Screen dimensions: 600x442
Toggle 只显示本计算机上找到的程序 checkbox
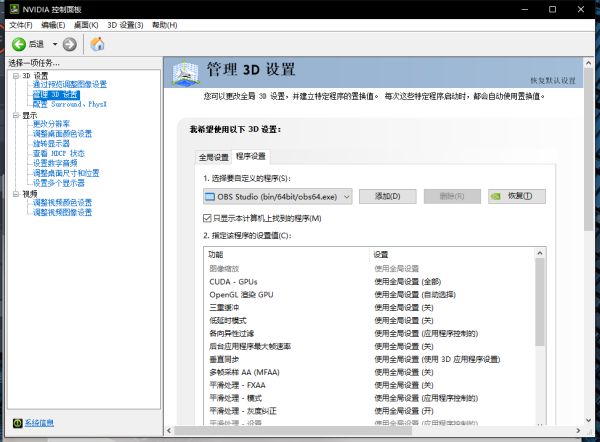coord(207,218)
